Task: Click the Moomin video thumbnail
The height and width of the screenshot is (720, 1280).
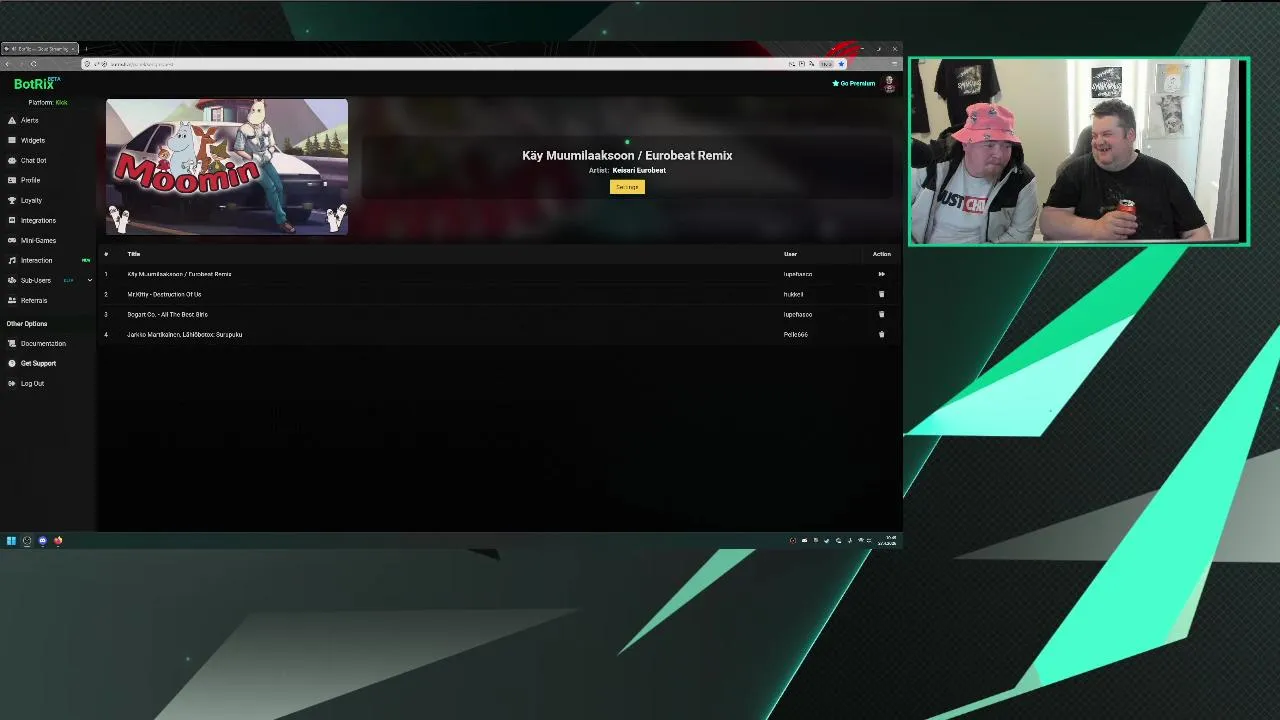Action: [227, 166]
